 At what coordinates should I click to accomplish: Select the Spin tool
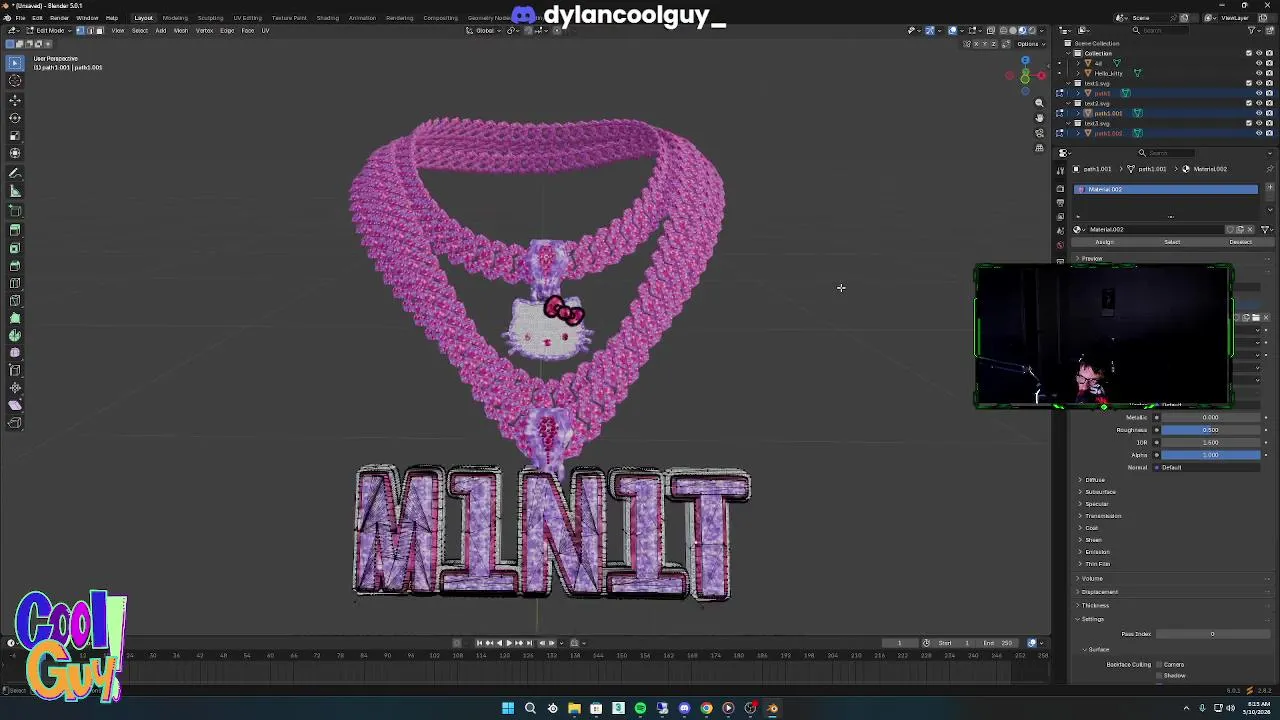[x=15, y=336]
